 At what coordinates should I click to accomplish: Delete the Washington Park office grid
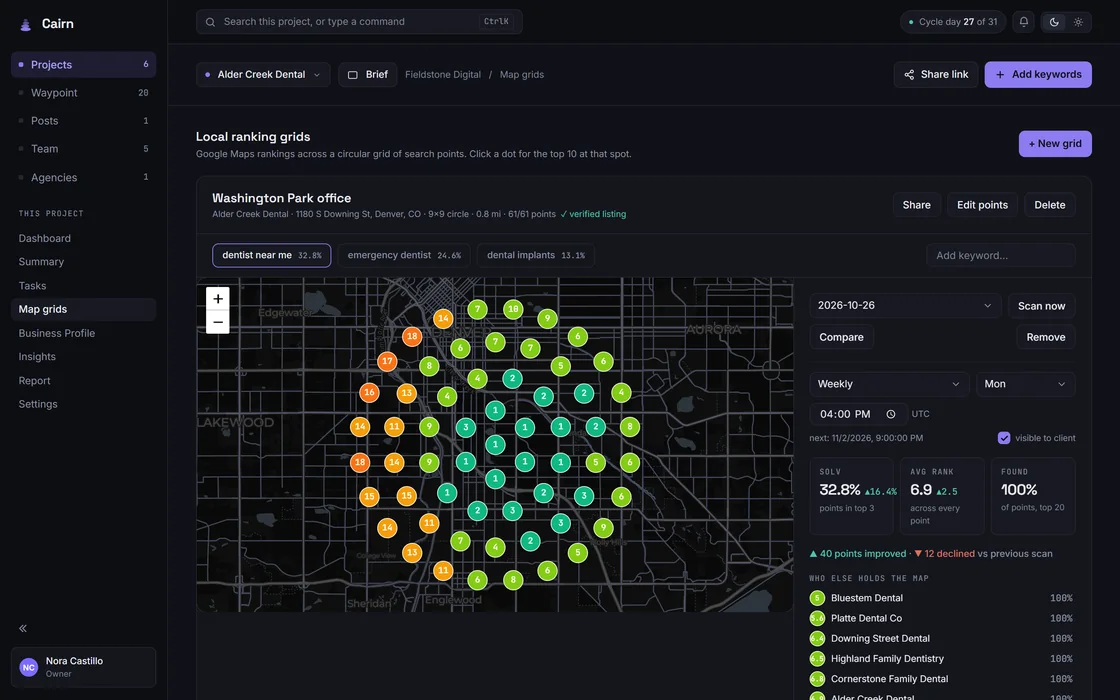click(1049, 205)
